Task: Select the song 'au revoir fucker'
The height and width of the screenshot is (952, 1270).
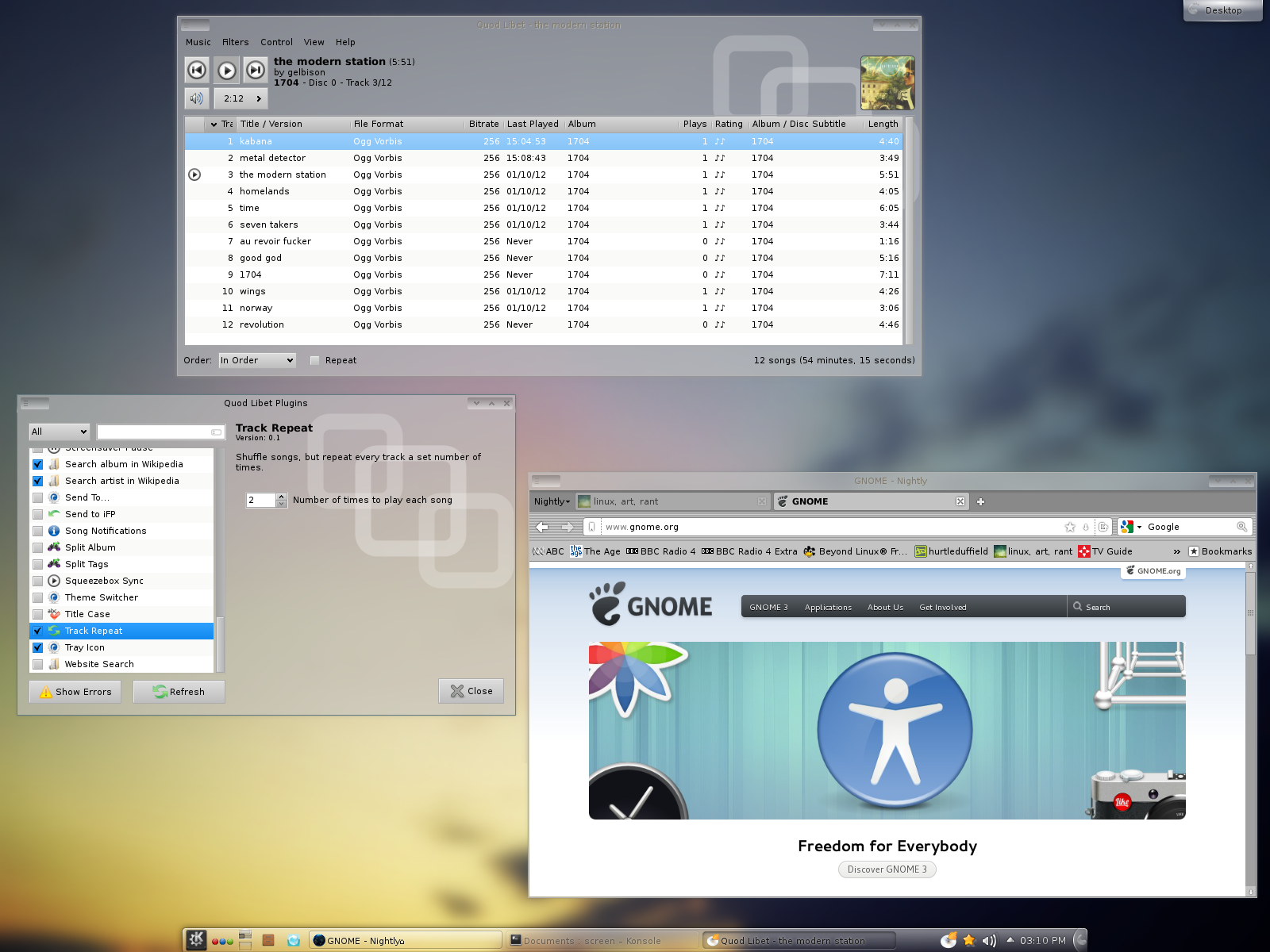Action: [544, 241]
